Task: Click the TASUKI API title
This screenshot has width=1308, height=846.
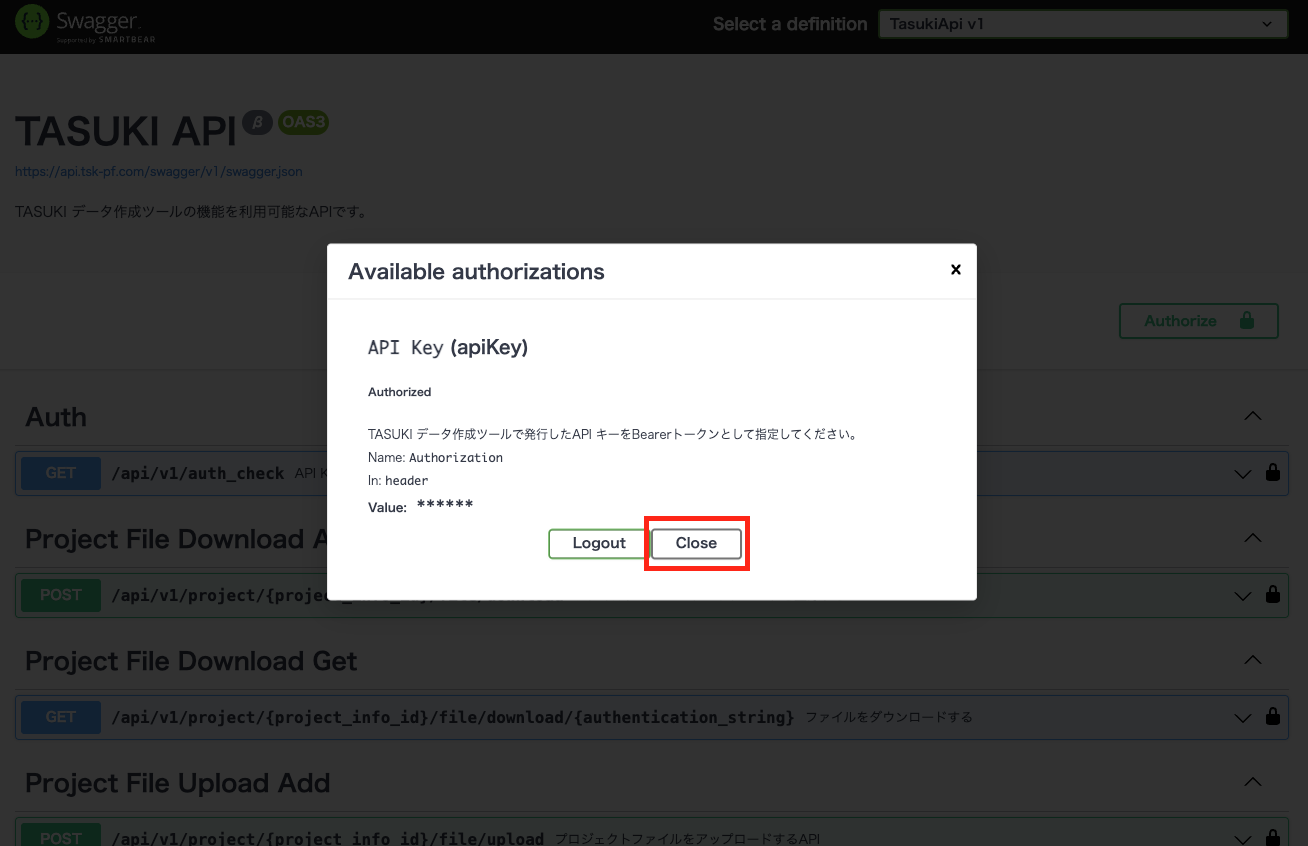Action: click(126, 132)
